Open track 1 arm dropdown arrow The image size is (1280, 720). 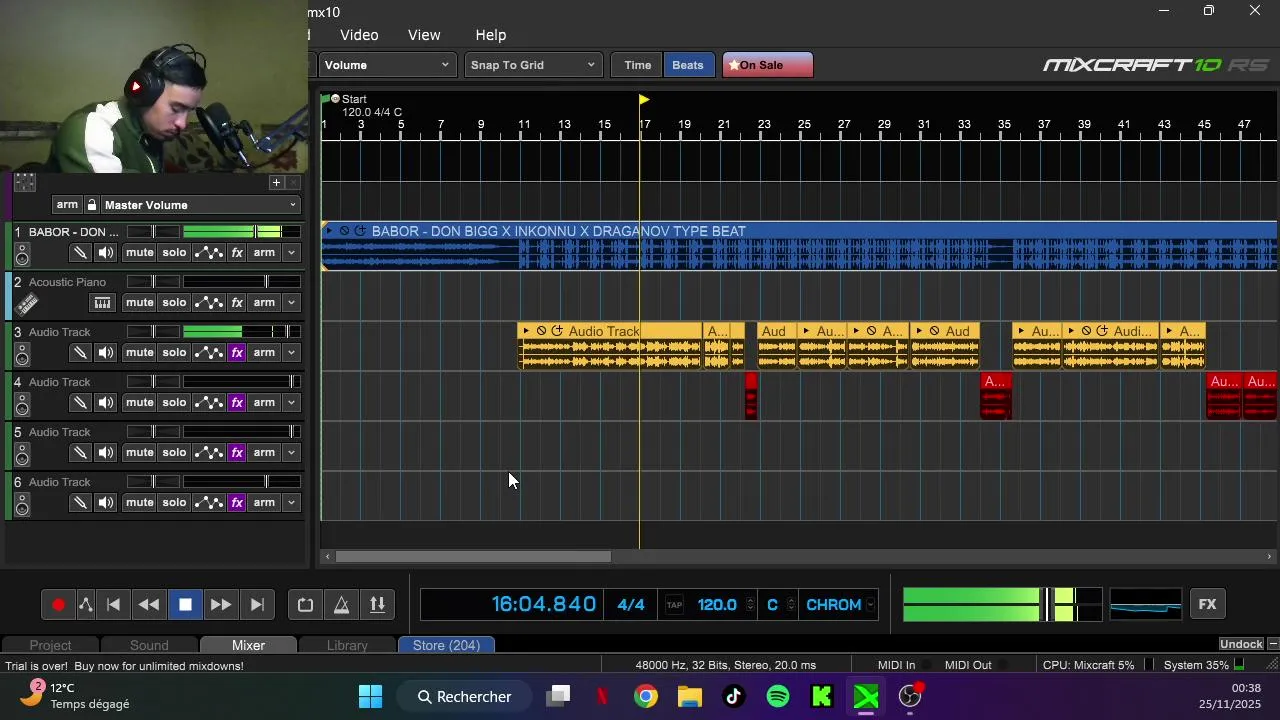tap(291, 253)
